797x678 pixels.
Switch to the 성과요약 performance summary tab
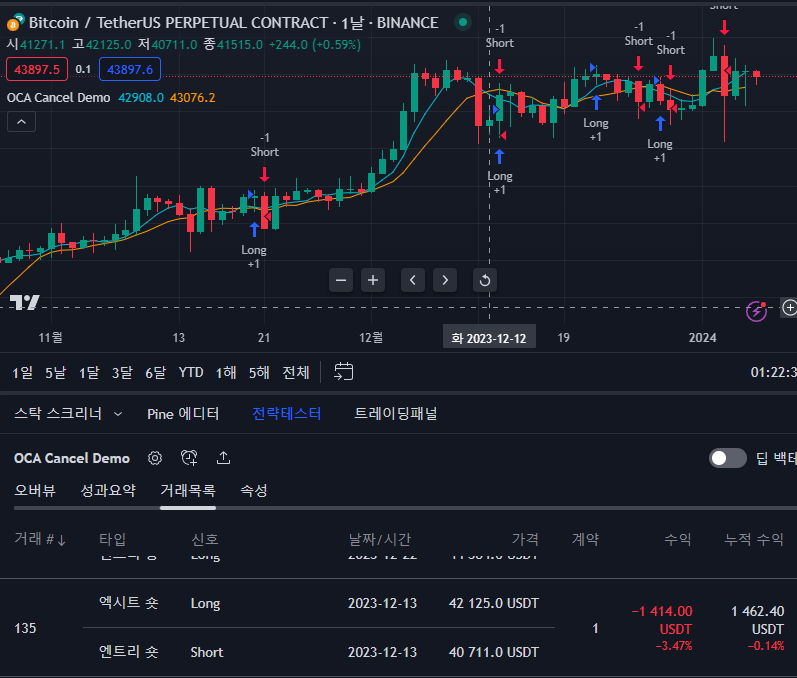tap(108, 490)
